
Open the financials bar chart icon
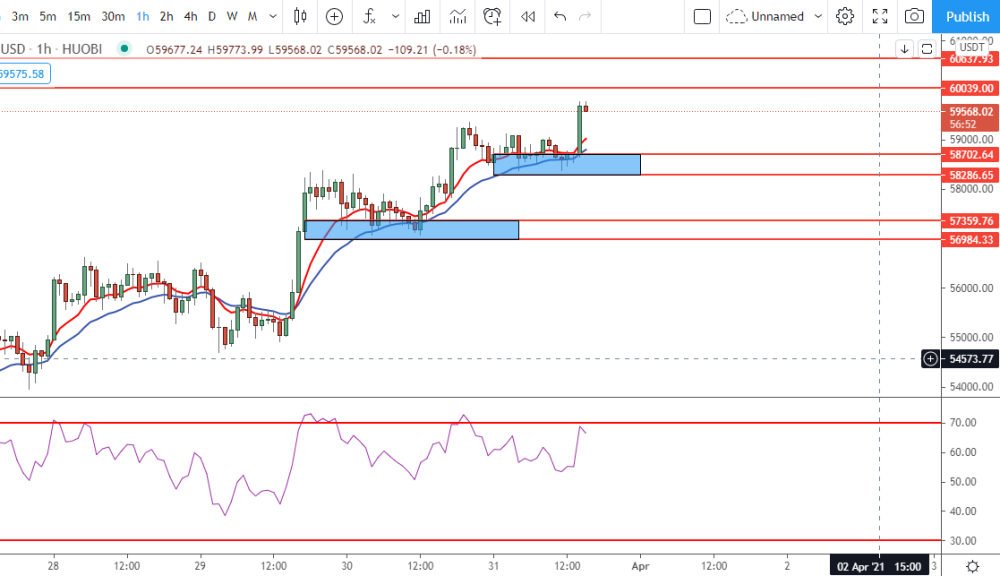[422, 17]
